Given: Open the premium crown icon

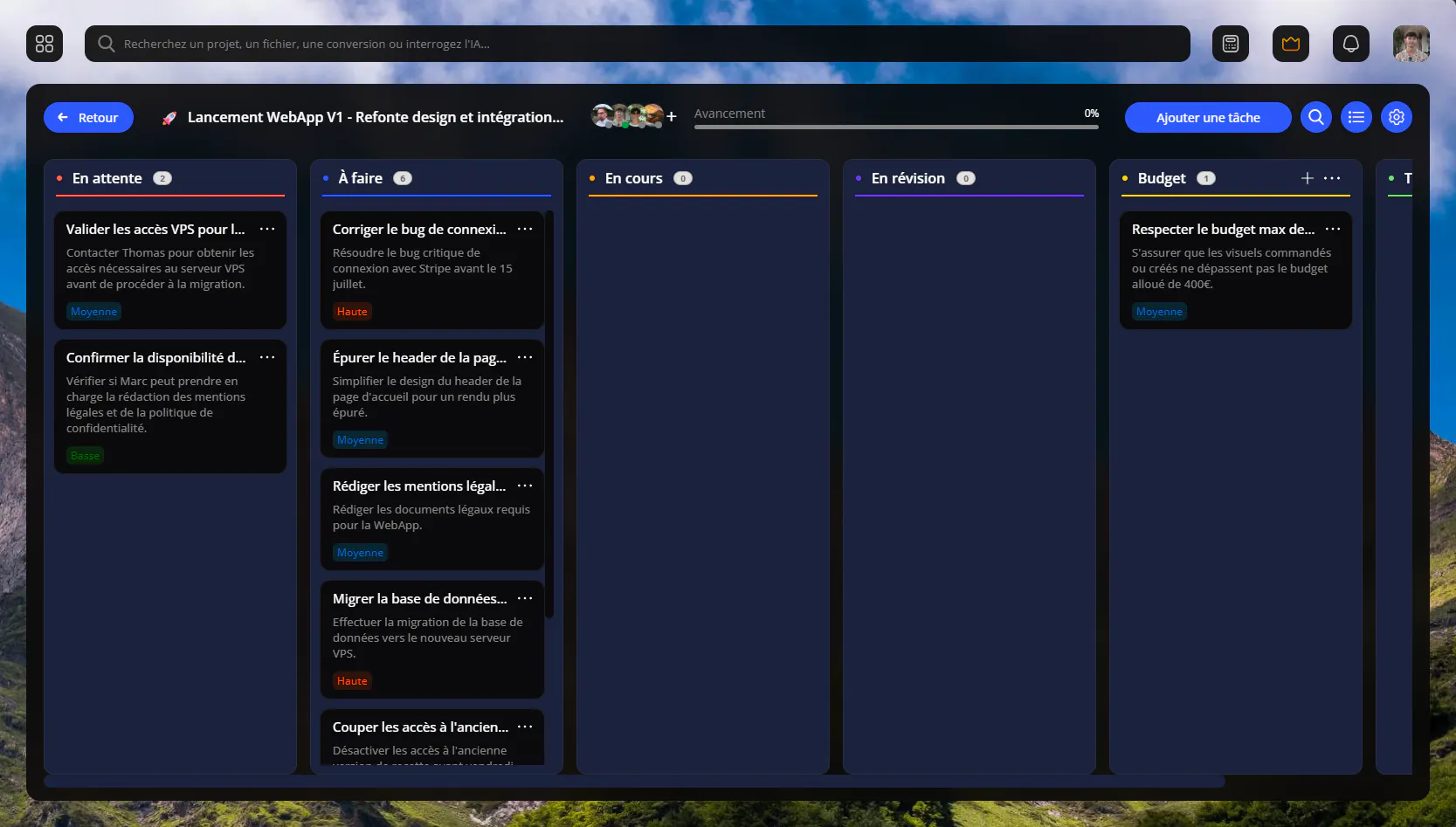Looking at the screenshot, I should pyautogui.click(x=1290, y=44).
